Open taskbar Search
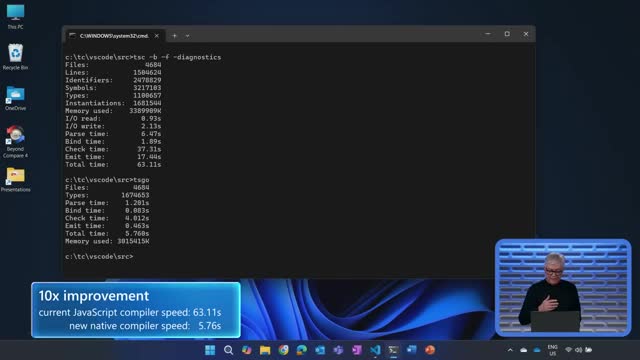The height and width of the screenshot is (360, 640). [x=229, y=350]
